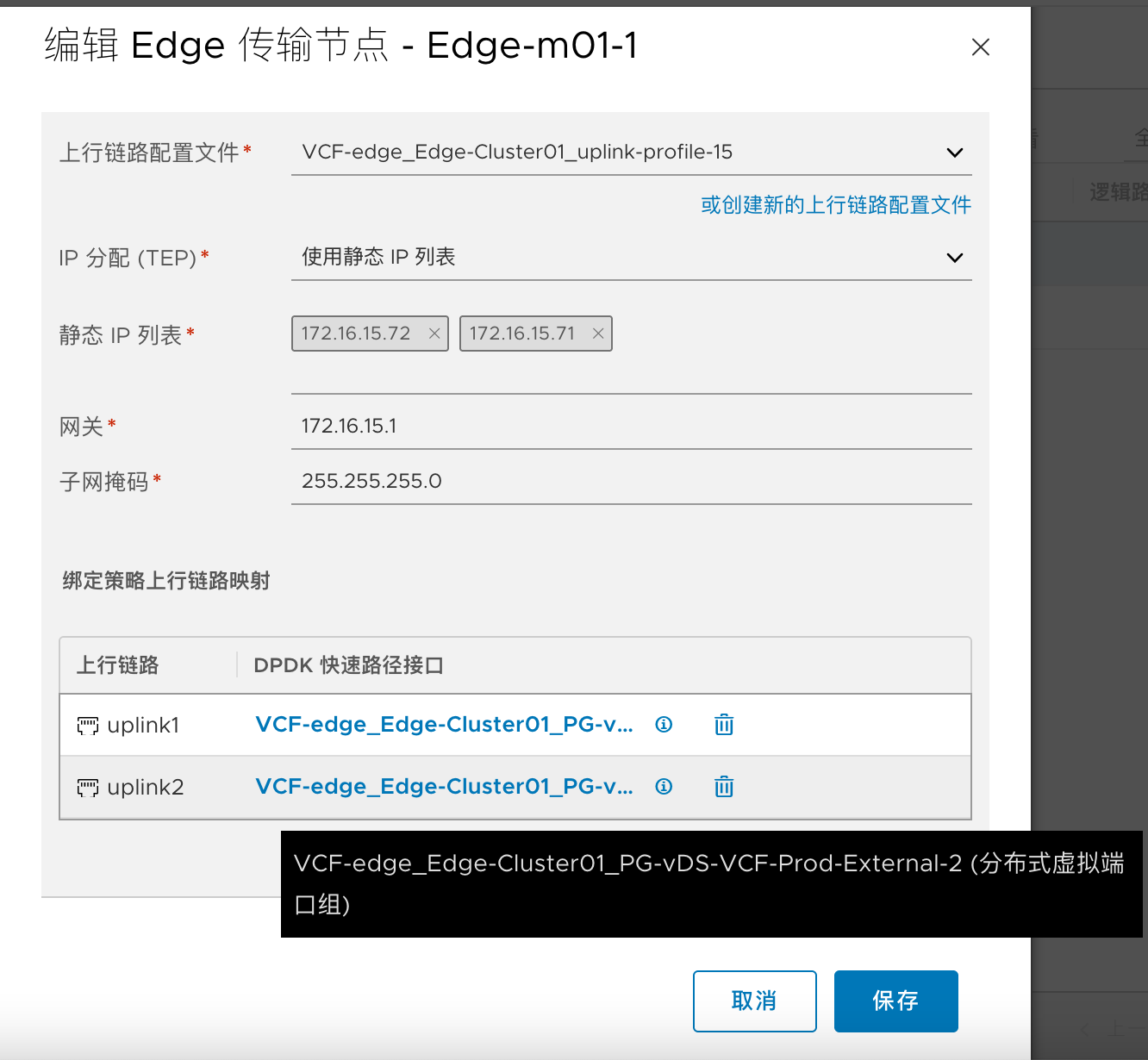Select the 172.16.15.71 IP chip text
The height and width of the screenshot is (1060, 1148).
pyautogui.click(x=522, y=334)
